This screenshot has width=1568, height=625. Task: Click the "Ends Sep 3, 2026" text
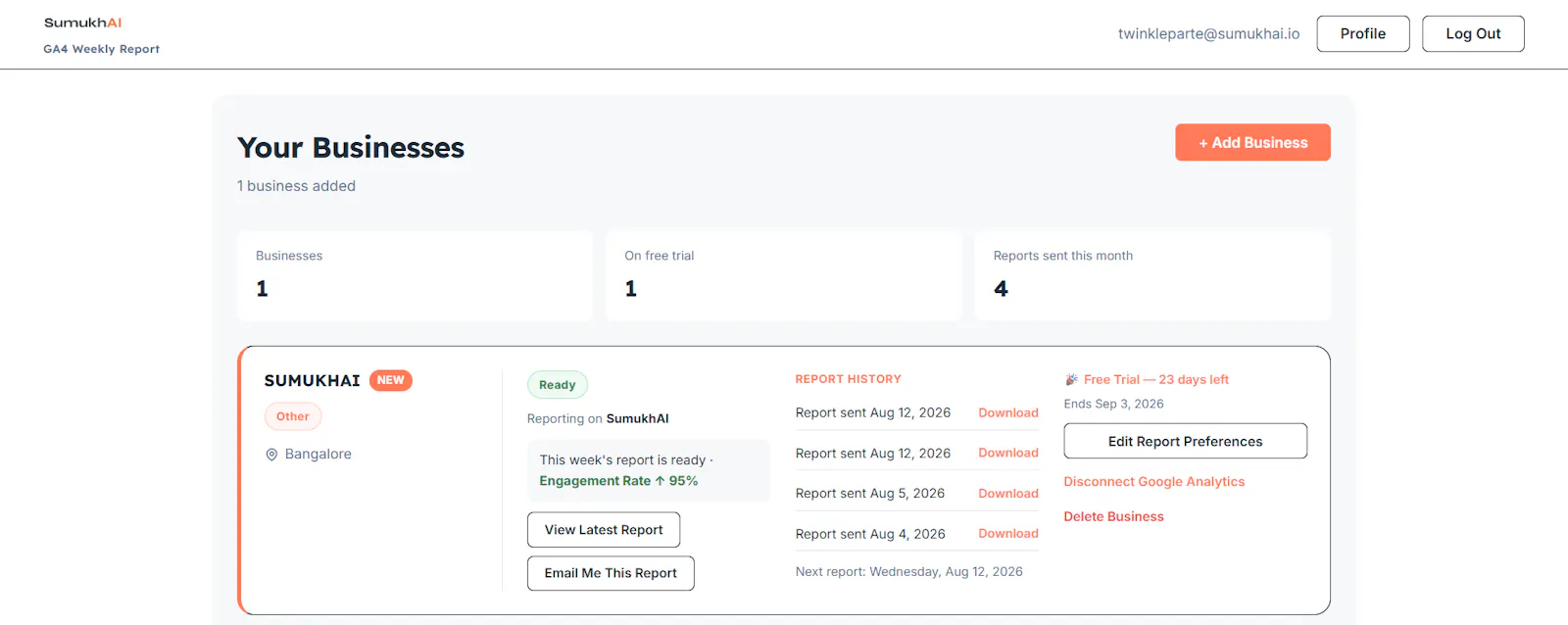coord(1113,404)
